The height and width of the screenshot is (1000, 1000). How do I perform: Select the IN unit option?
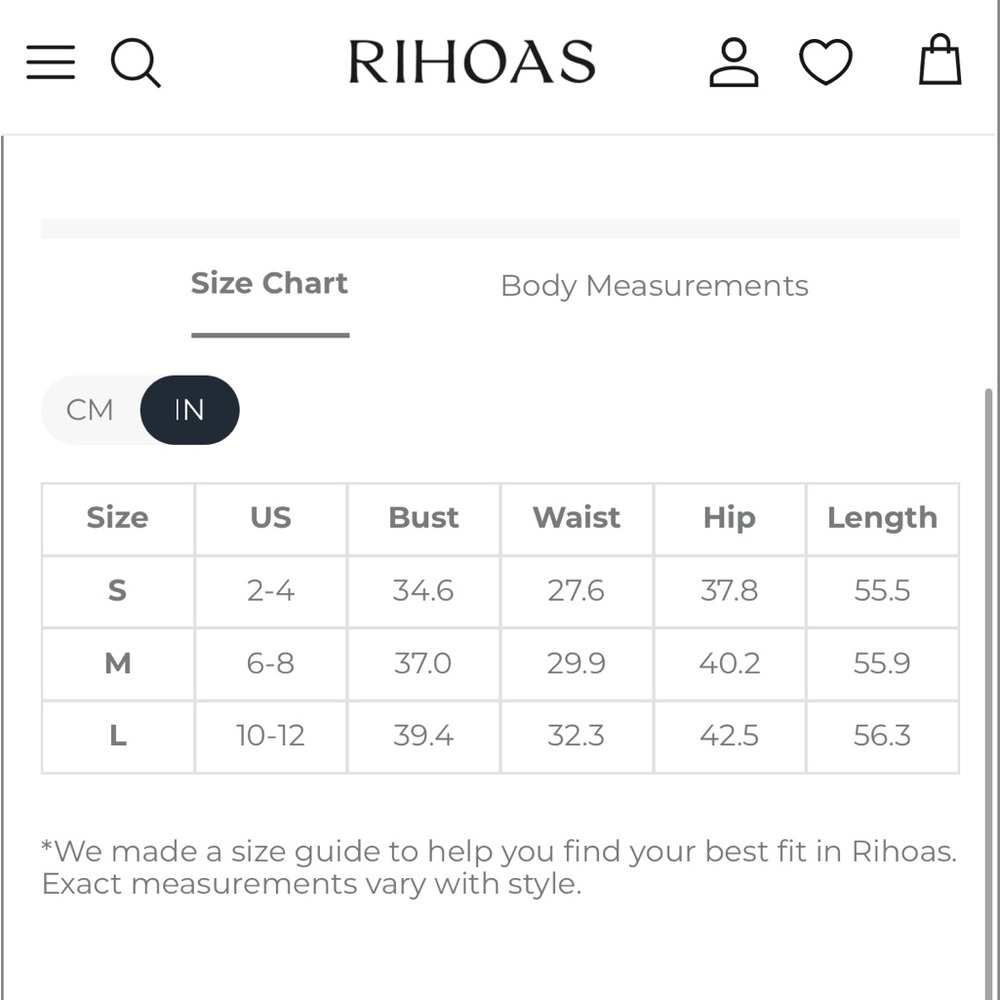pos(189,410)
